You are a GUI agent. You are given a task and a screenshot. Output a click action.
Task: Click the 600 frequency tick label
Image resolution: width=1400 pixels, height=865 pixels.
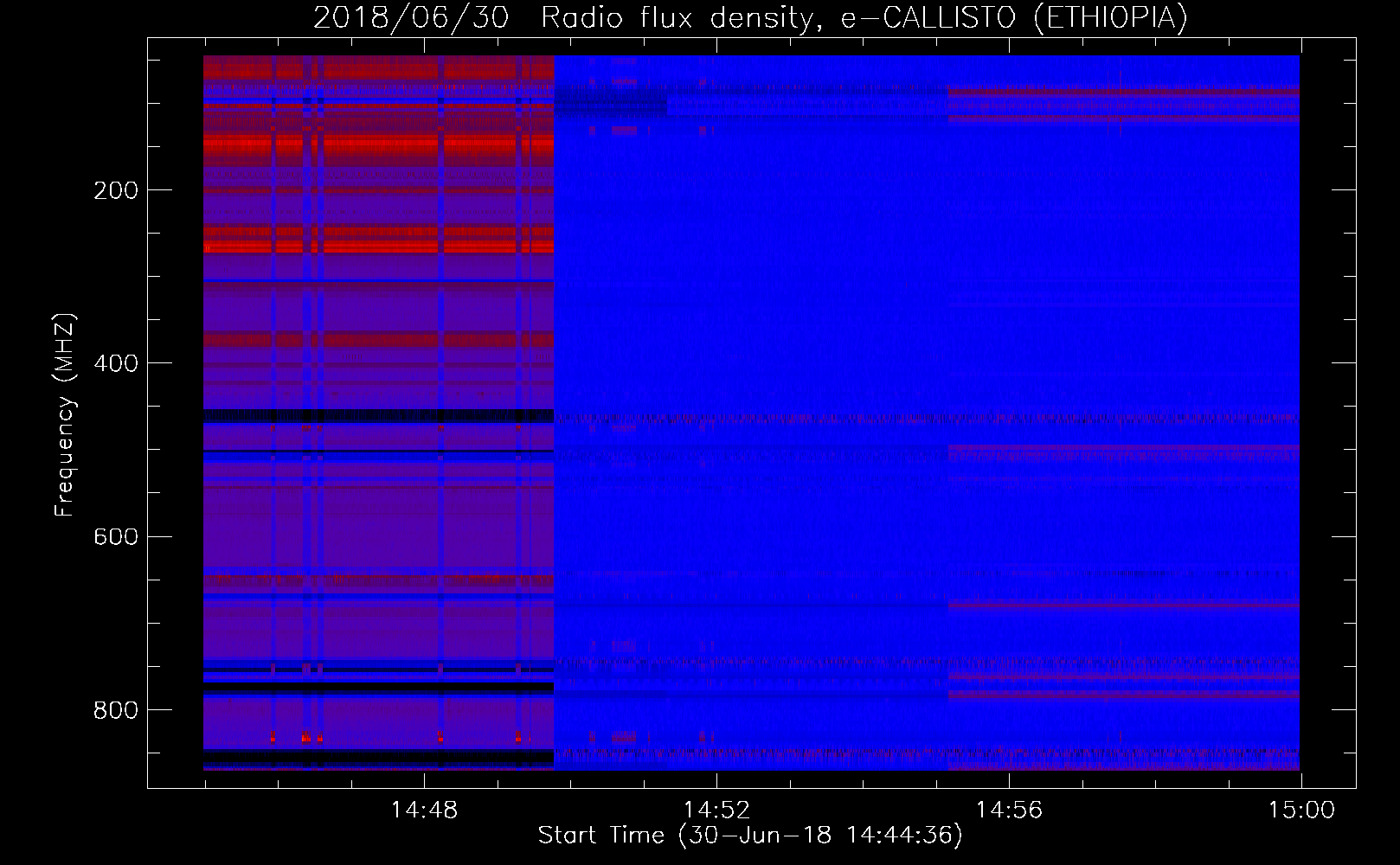point(116,537)
